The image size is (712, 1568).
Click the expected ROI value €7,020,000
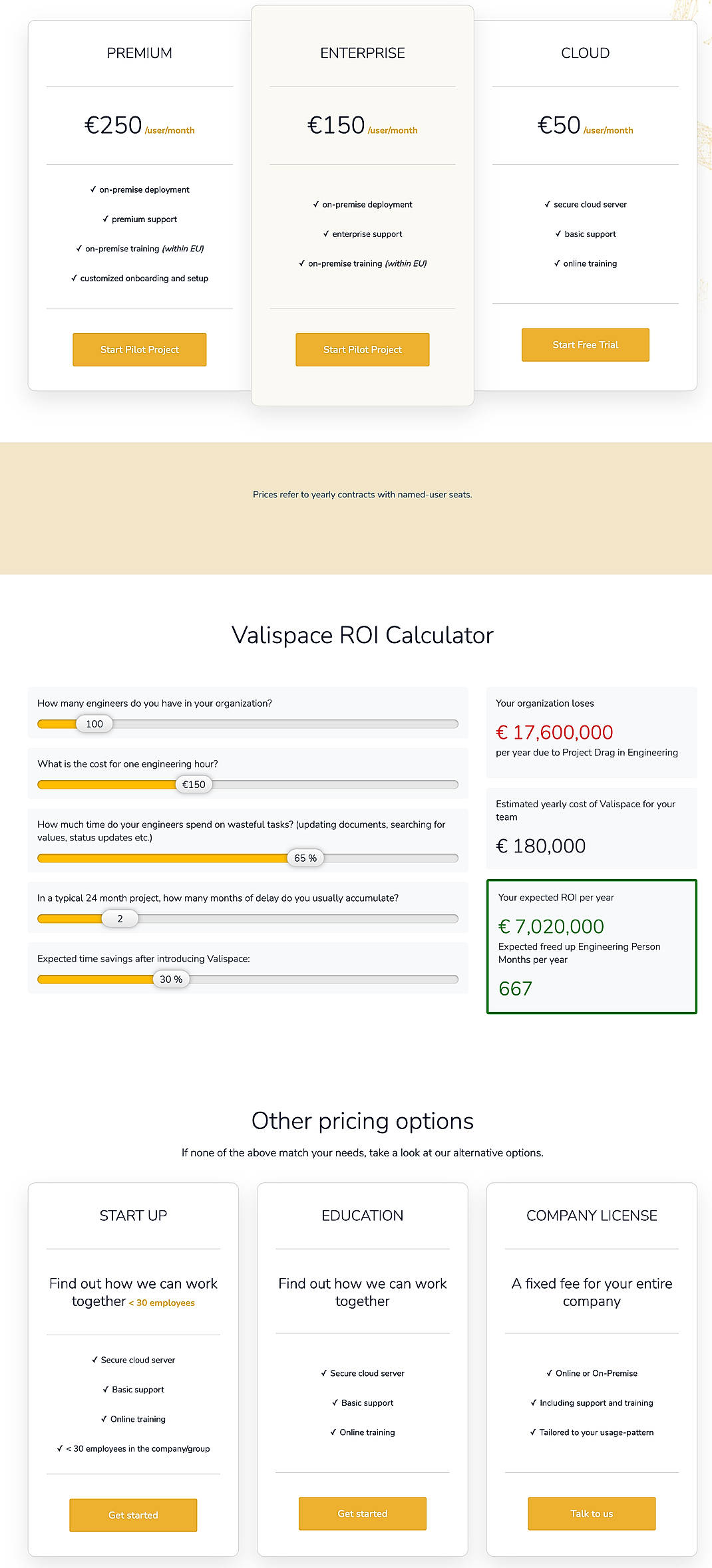[x=551, y=926]
